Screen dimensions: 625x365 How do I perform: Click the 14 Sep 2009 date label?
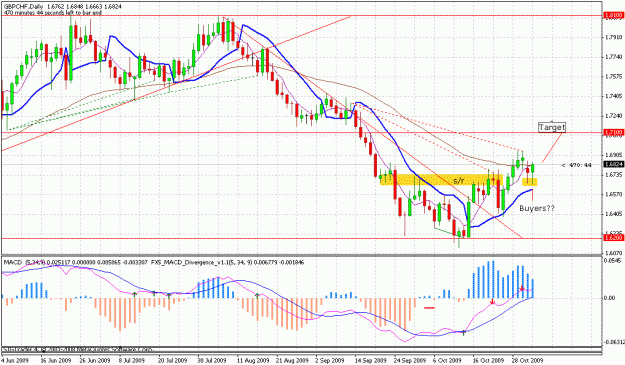(371, 361)
